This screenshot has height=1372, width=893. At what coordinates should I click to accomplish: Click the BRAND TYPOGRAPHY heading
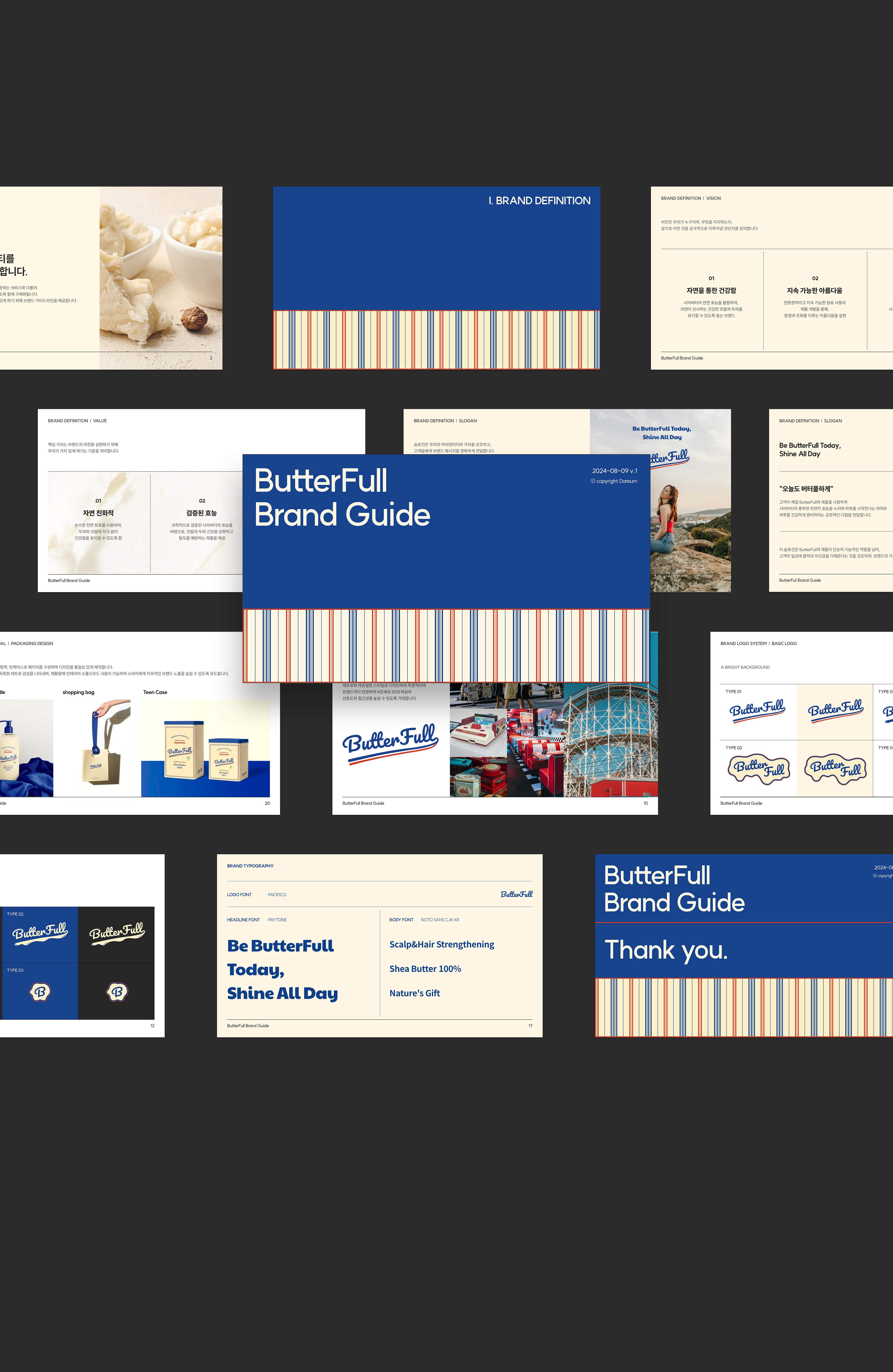250,866
